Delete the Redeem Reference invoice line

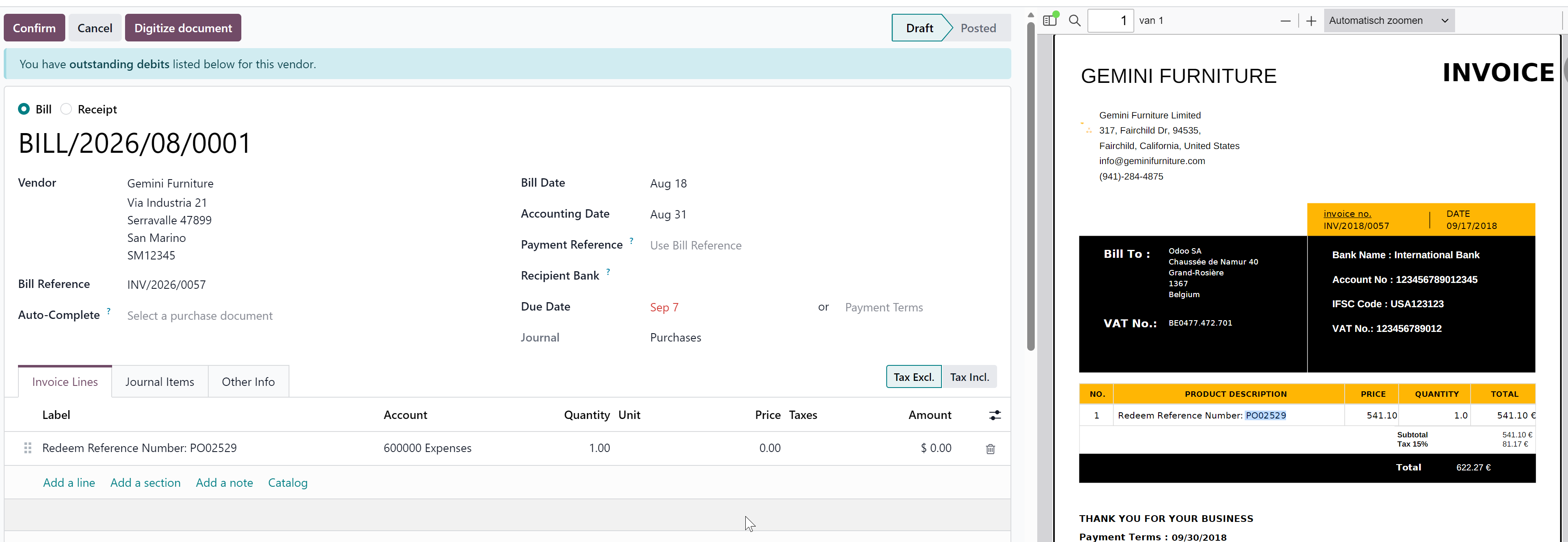point(990,449)
